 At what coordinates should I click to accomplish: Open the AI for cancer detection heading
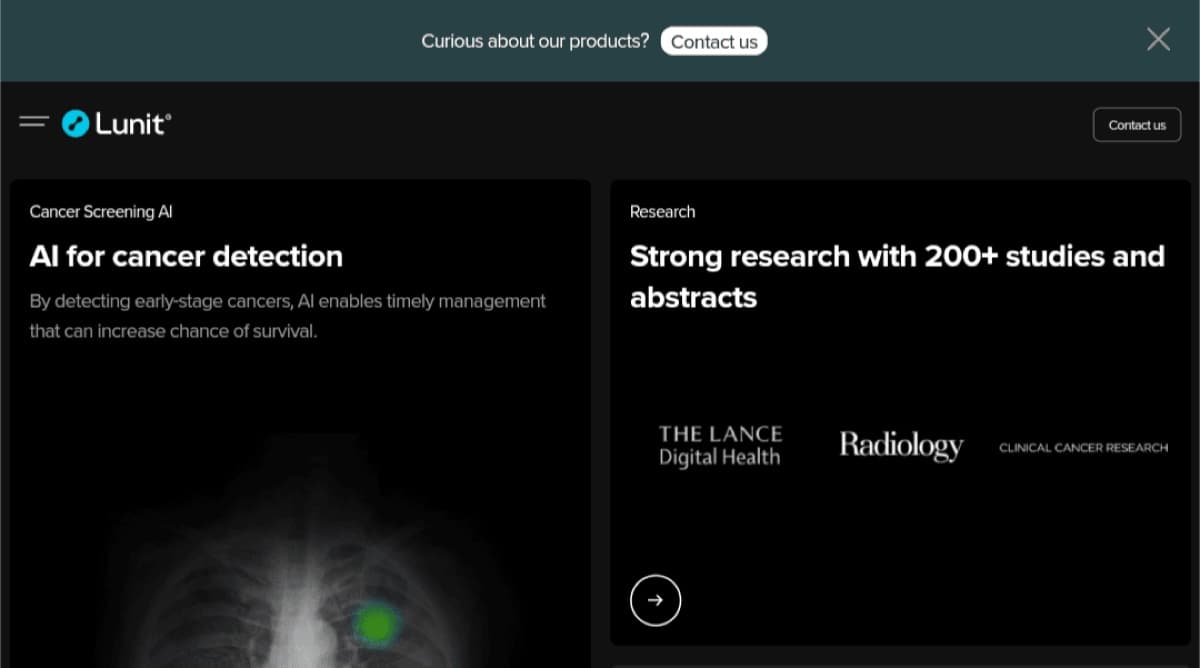coord(186,256)
